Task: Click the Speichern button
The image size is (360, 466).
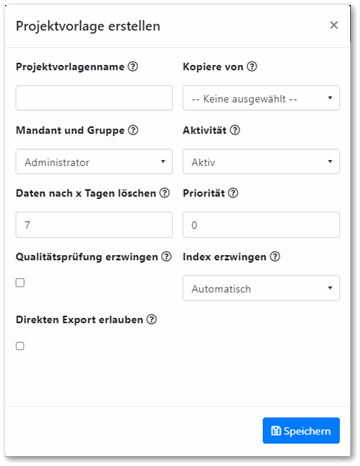Action: click(x=301, y=431)
